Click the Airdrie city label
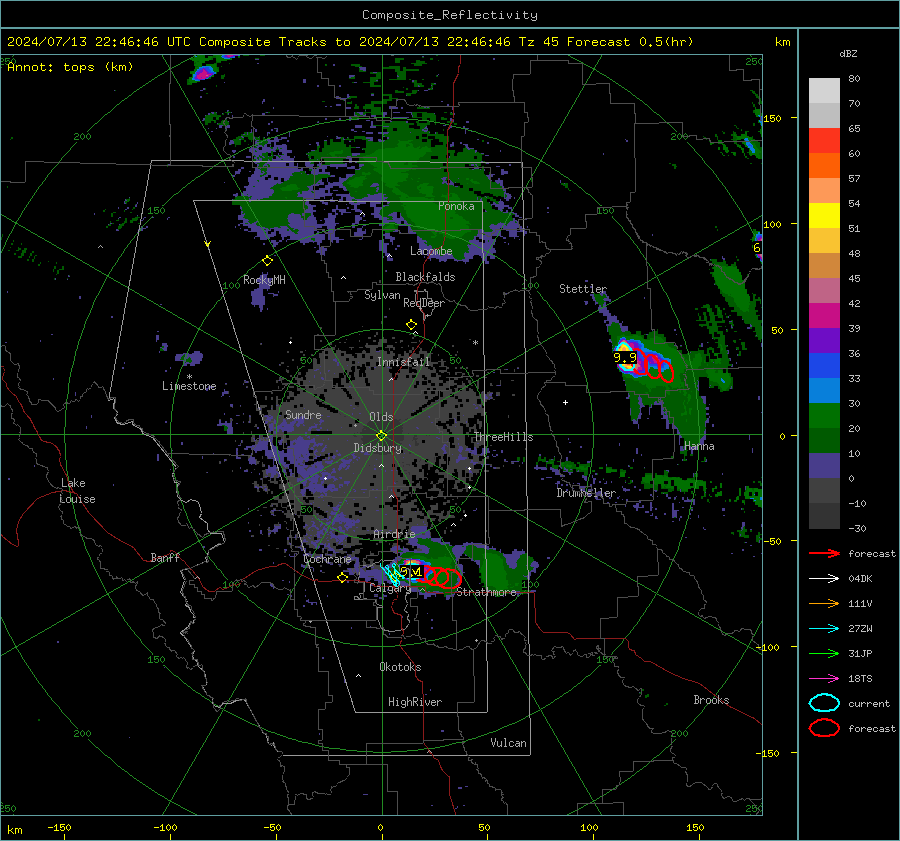This screenshot has width=900, height=841. coord(394,534)
